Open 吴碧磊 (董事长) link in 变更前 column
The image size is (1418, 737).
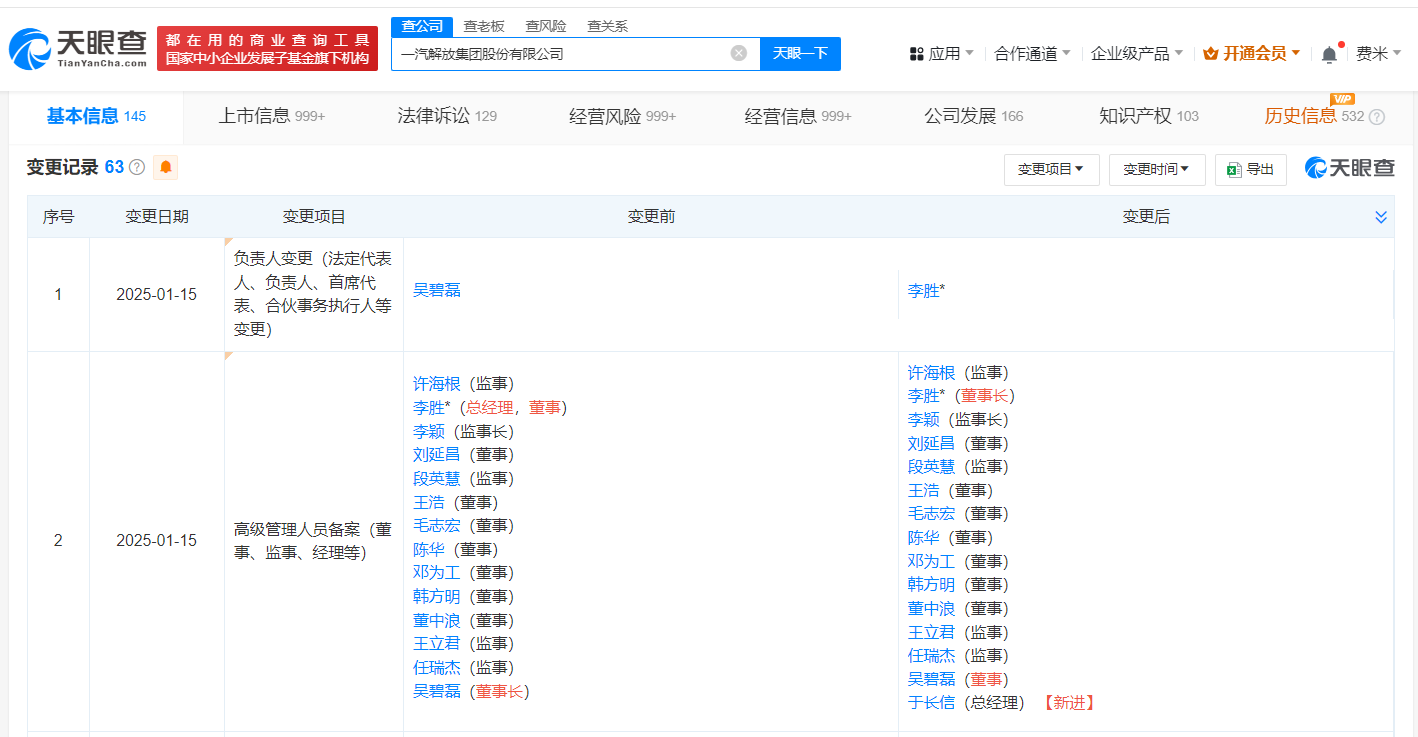(437, 690)
